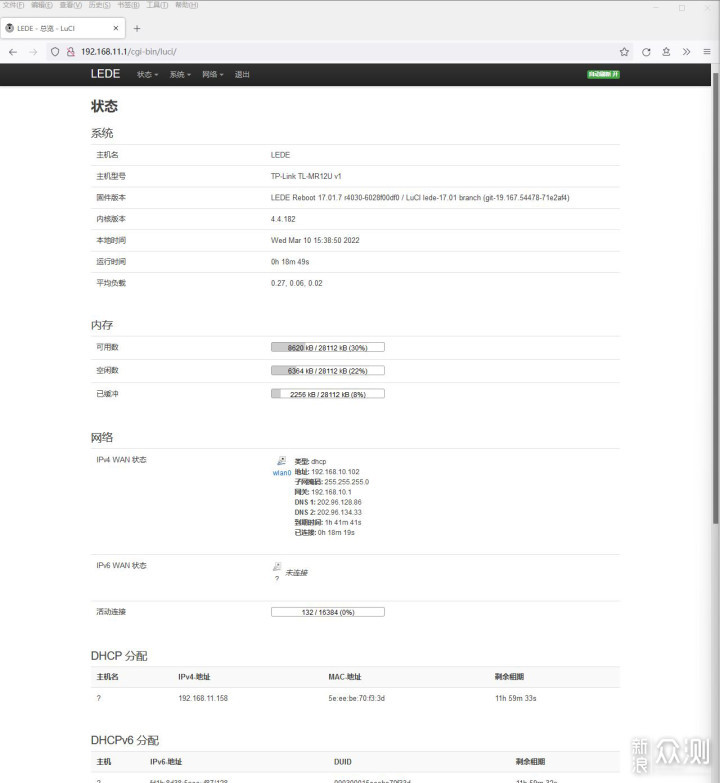This screenshot has width=720, height=783.
Task: Click the firmware version LEDE Reboot text
Action: [x=420, y=198]
